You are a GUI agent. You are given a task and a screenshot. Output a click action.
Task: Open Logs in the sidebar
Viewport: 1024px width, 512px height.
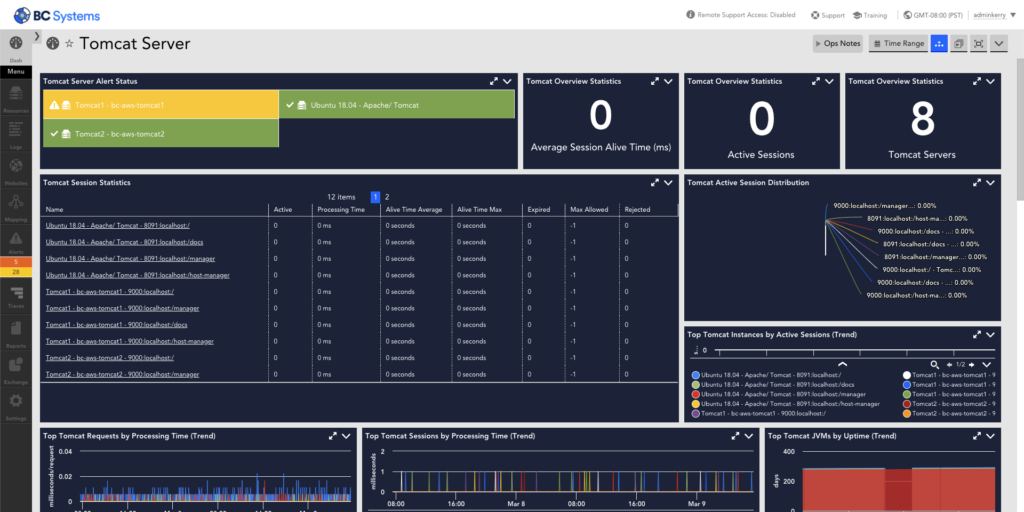pyautogui.click(x=16, y=134)
